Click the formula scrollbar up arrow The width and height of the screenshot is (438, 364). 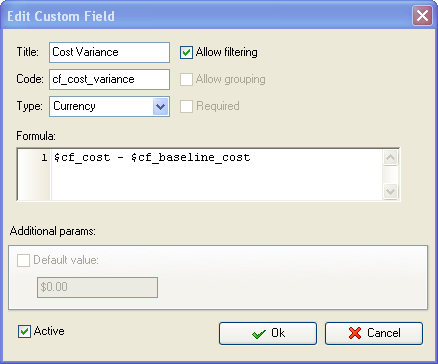(x=390, y=157)
